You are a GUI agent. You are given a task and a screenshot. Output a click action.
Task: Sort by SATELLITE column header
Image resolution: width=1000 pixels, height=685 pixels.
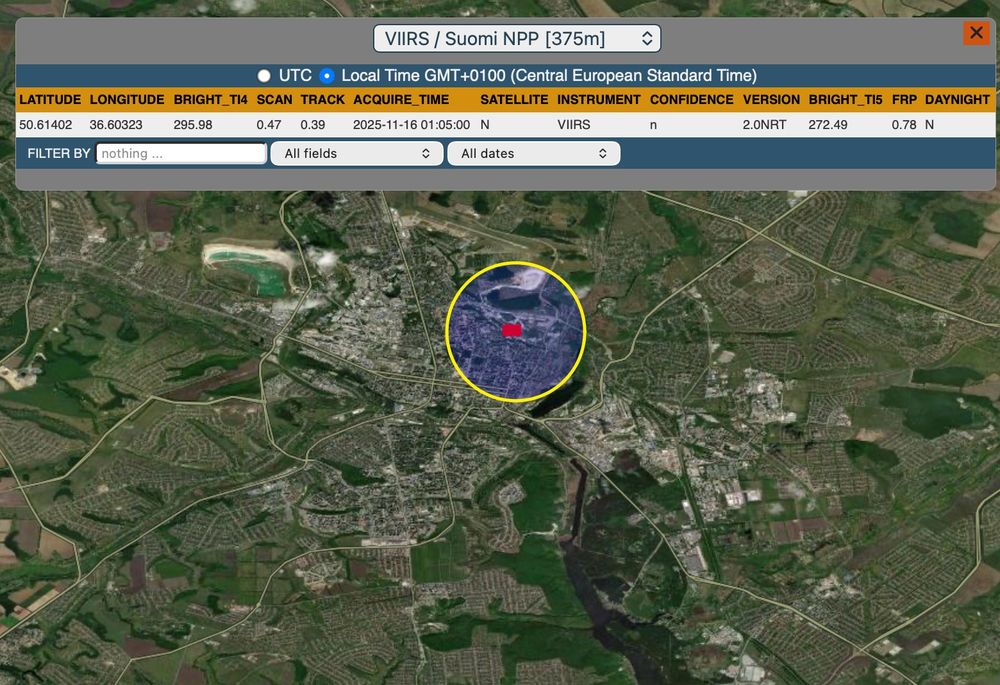[x=514, y=99]
